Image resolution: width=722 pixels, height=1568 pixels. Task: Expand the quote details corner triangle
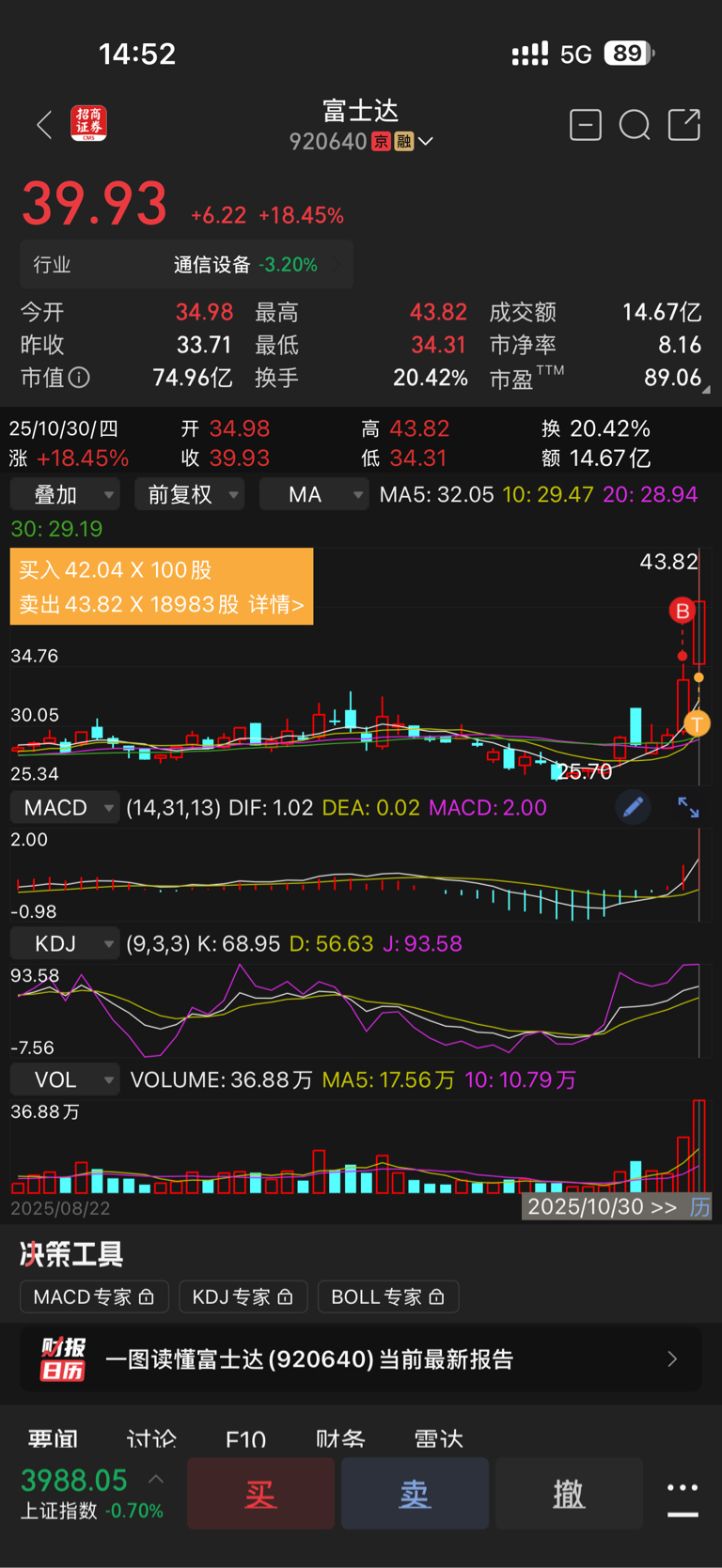pyautogui.click(x=705, y=388)
